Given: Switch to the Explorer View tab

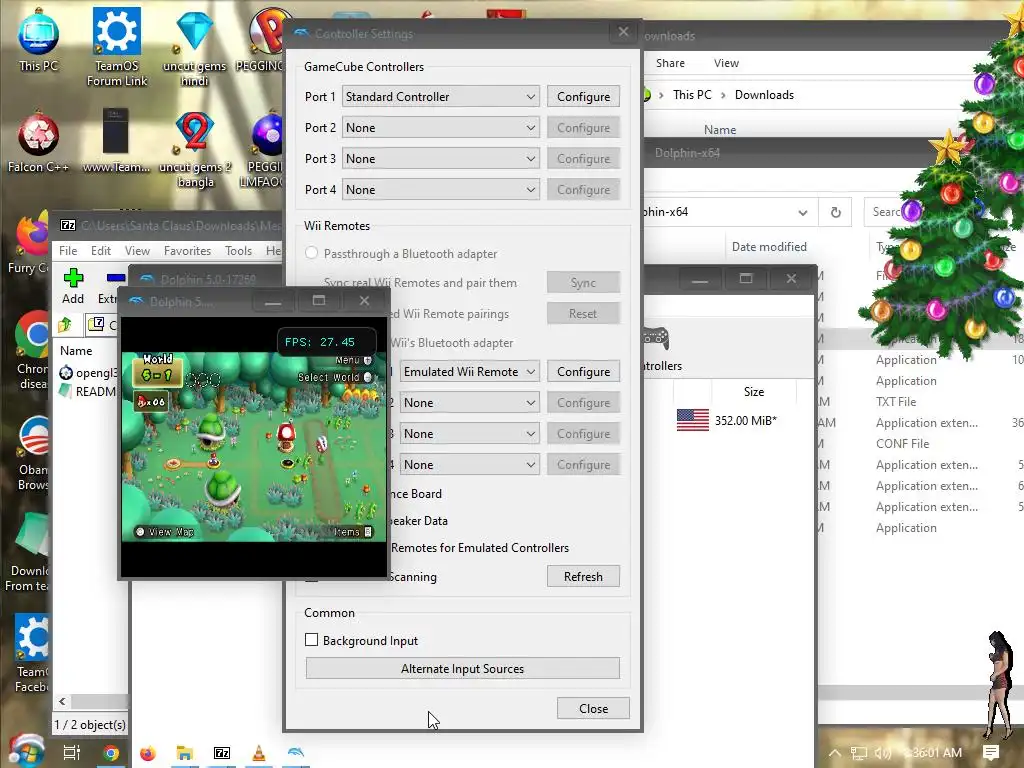Looking at the screenshot, I should click(x=726, y=63).
